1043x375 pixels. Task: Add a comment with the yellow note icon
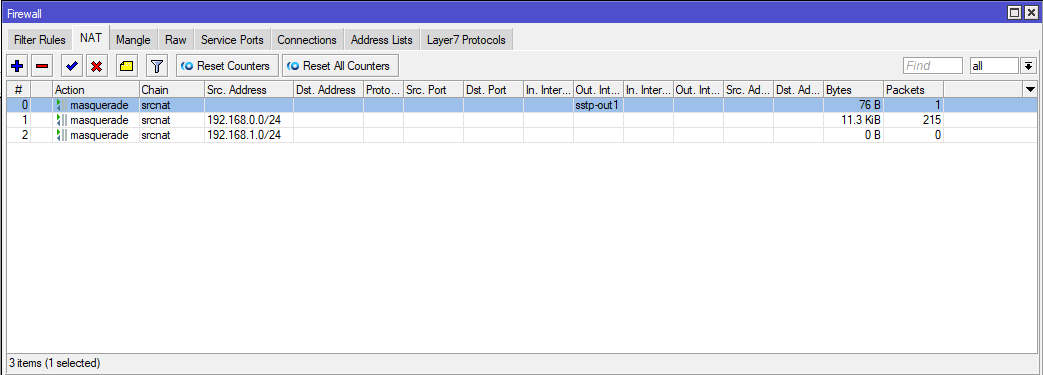click(x=126, y=66)
